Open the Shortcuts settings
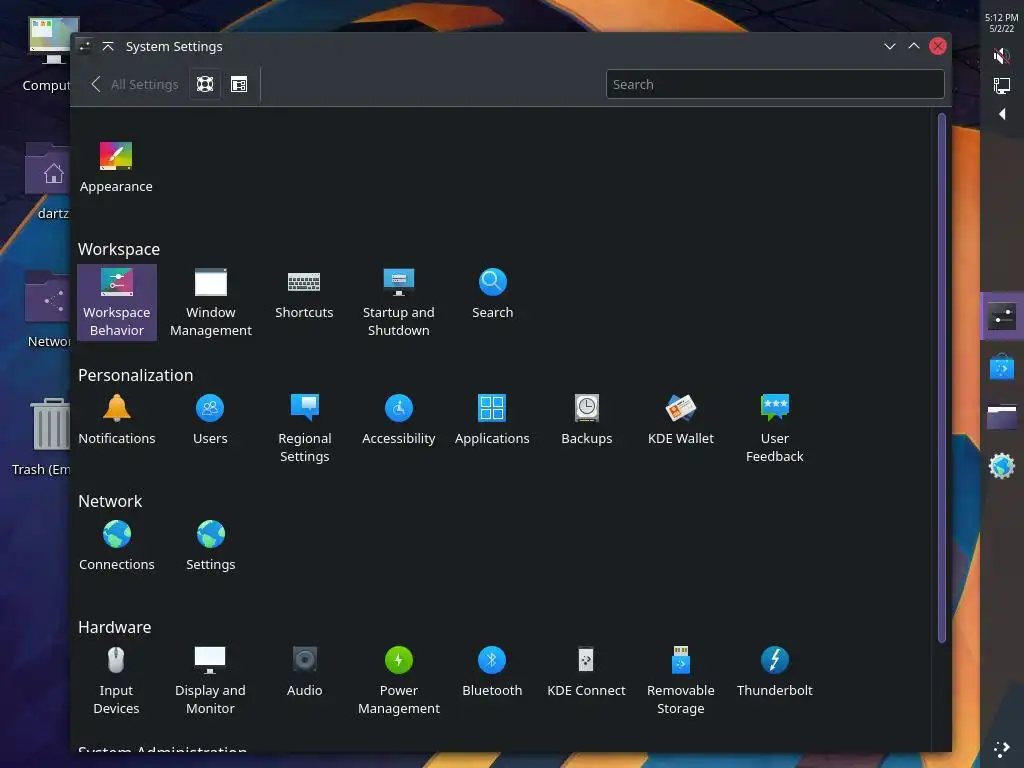The height and width of the screenshot is (768, 1024). tap(304, 294)
